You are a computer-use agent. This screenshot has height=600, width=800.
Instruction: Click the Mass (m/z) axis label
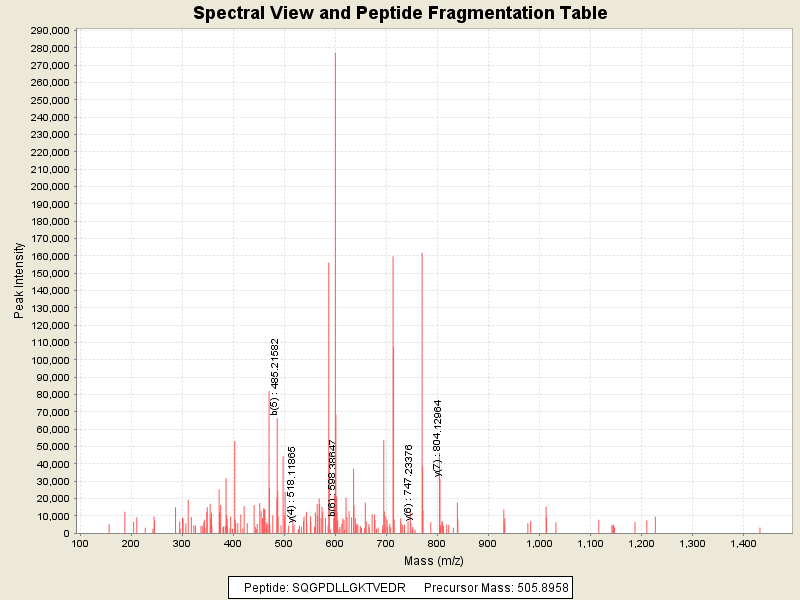click(x=434, y=560)
